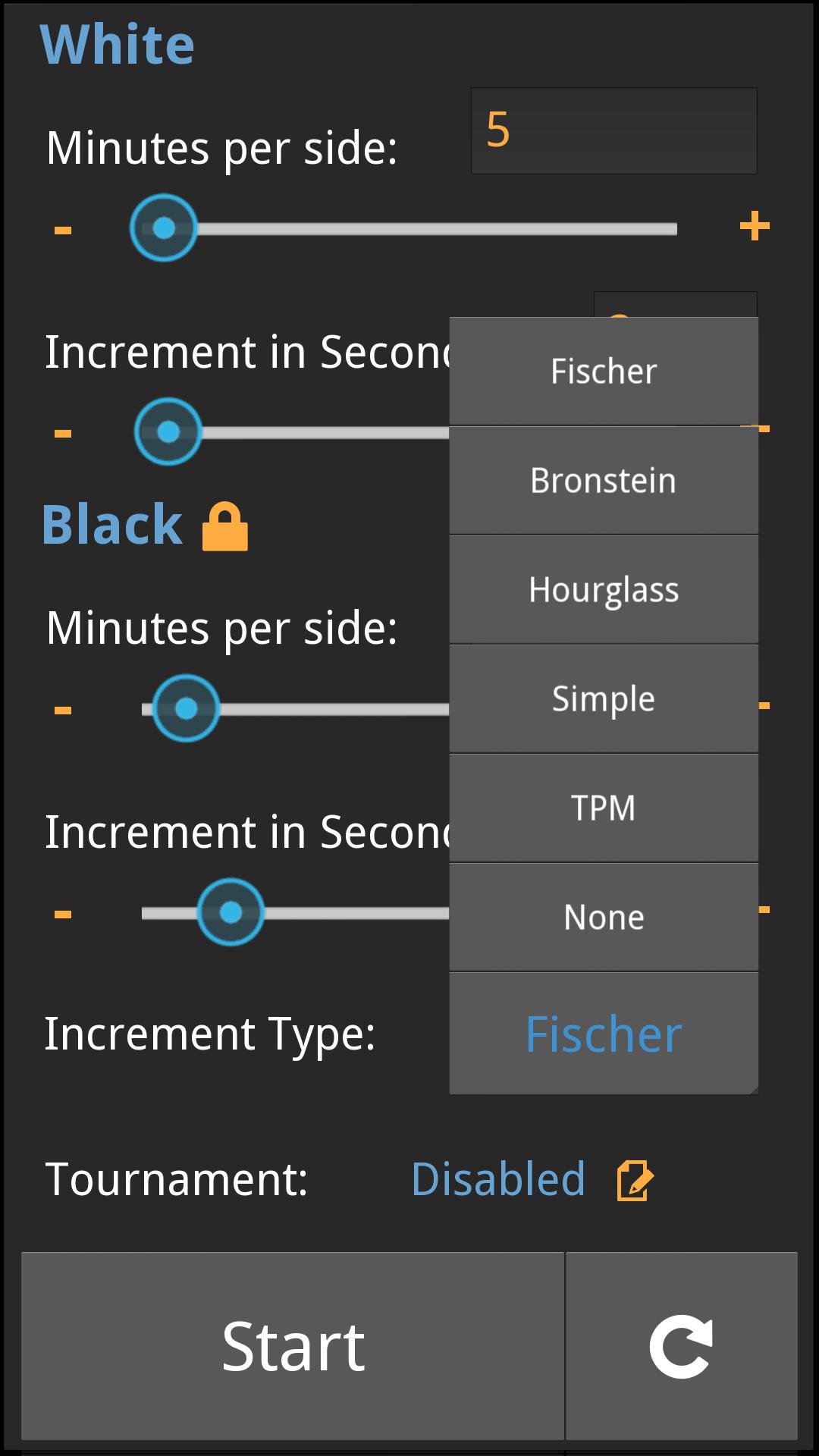Screen dimensions: 819x1456
Task: Click minus for White increment seconds
Action: point(63,433)
